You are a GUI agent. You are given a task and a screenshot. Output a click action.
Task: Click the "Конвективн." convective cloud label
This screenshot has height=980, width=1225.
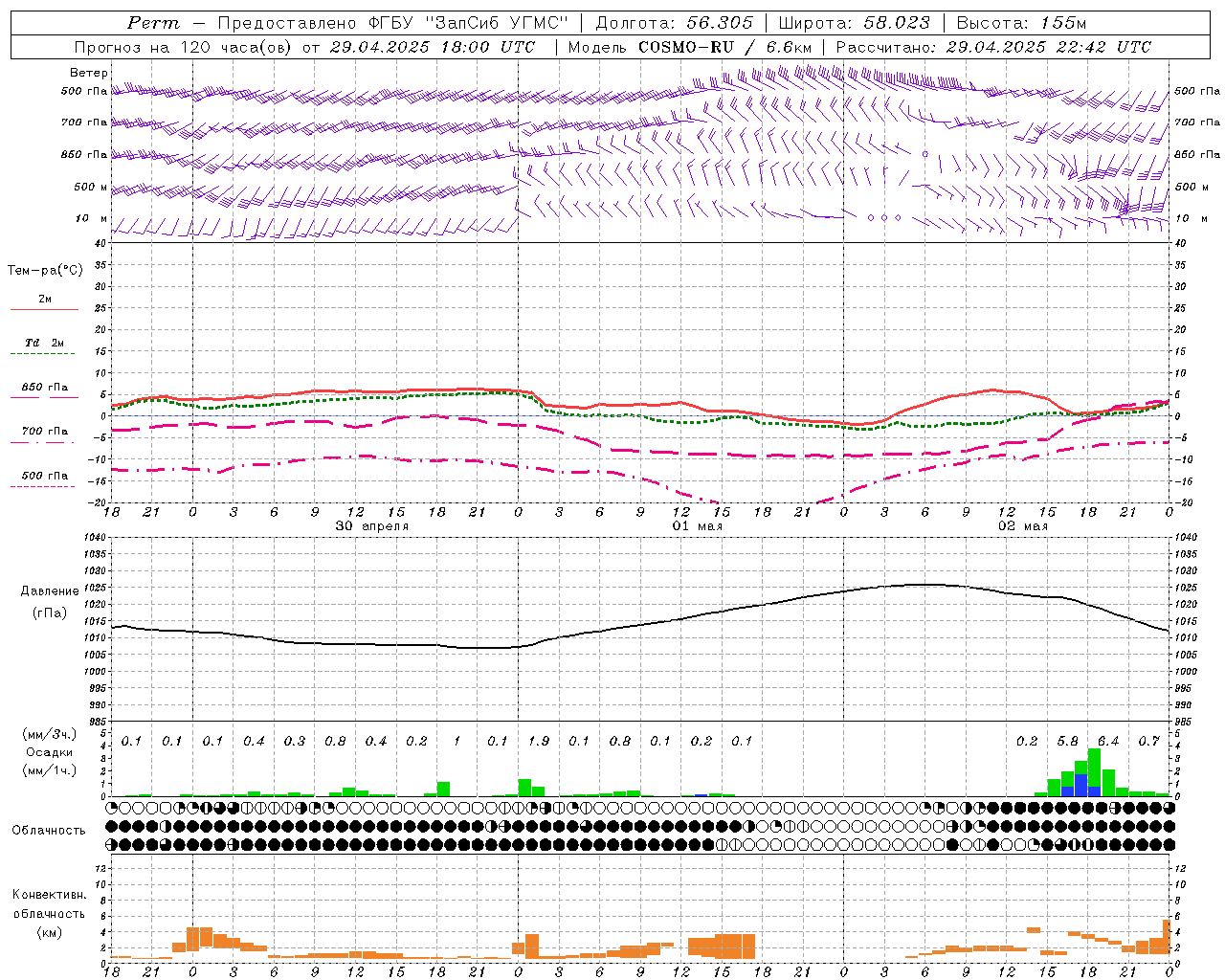click(x=50, y=894)
